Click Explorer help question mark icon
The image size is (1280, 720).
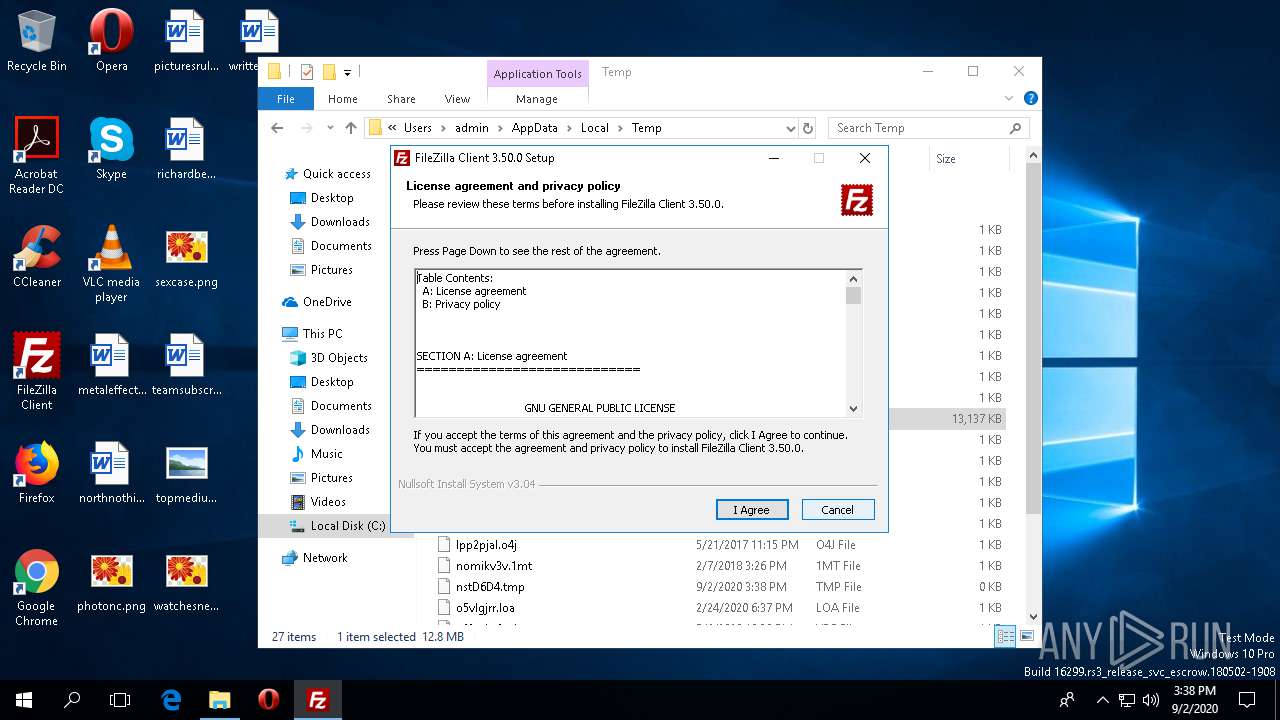click(1030, 98)
